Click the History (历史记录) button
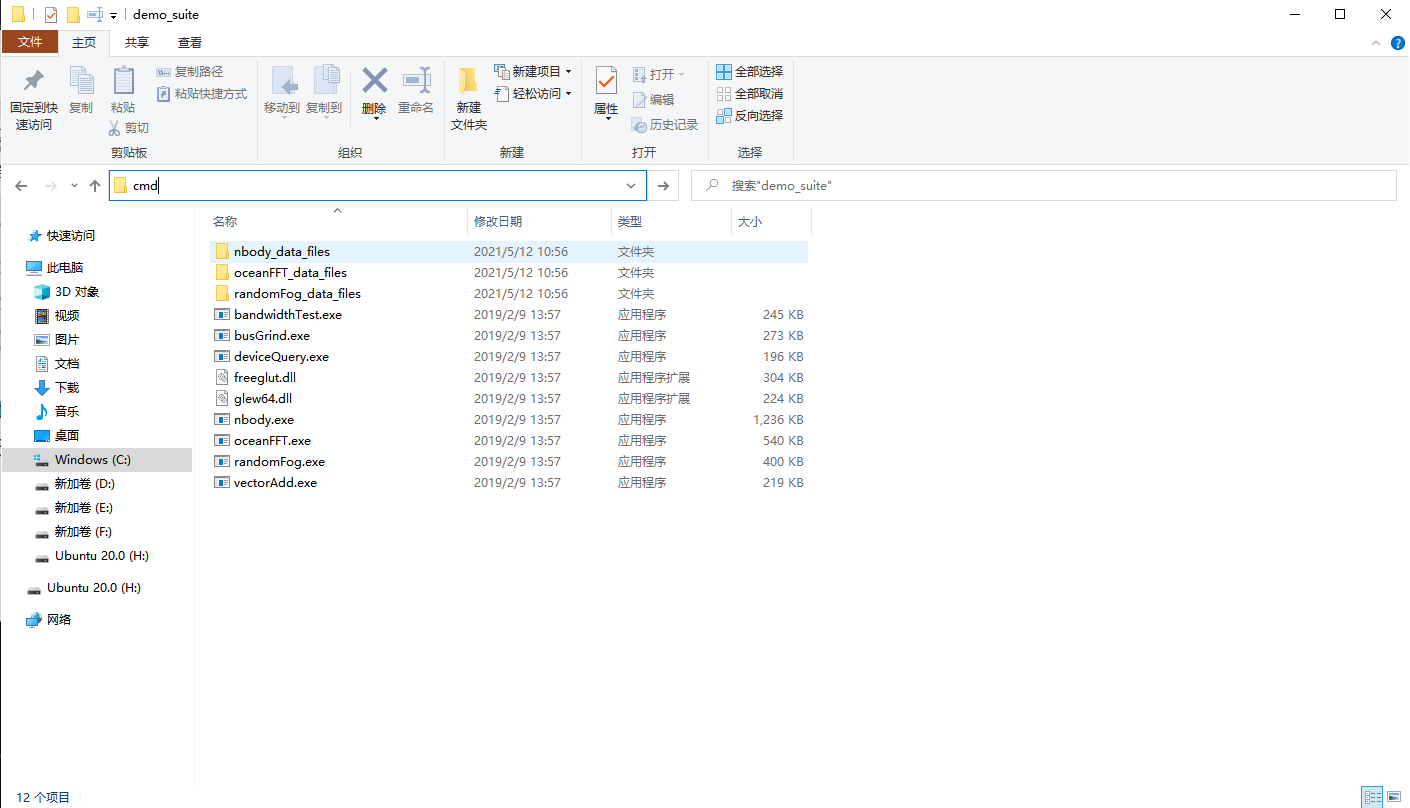Screen dimensions: 1410x808 point(665,125)
